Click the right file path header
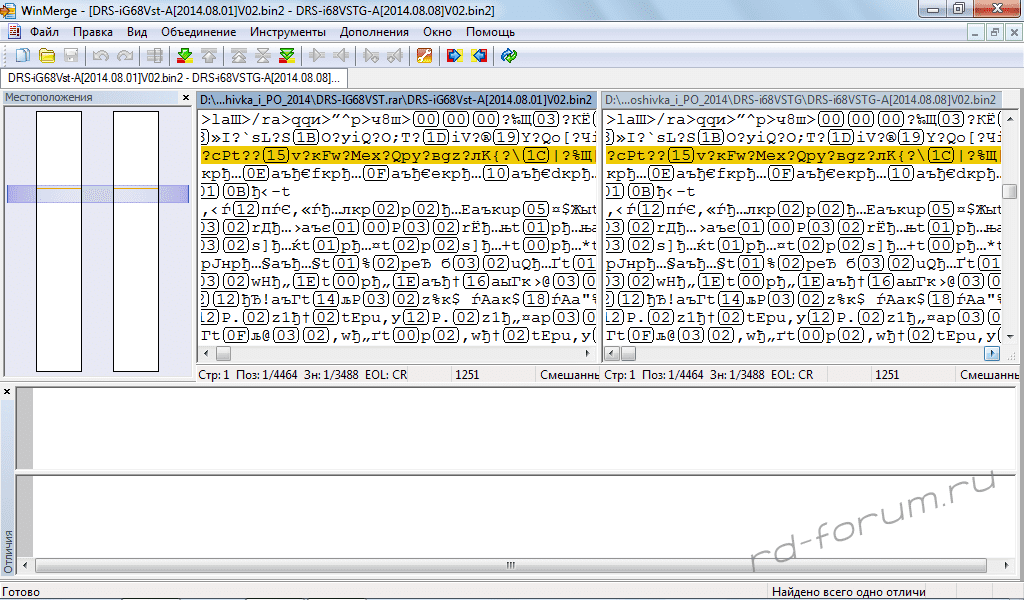The height and width of the screenshot is (600, 1024). (801, 100)
